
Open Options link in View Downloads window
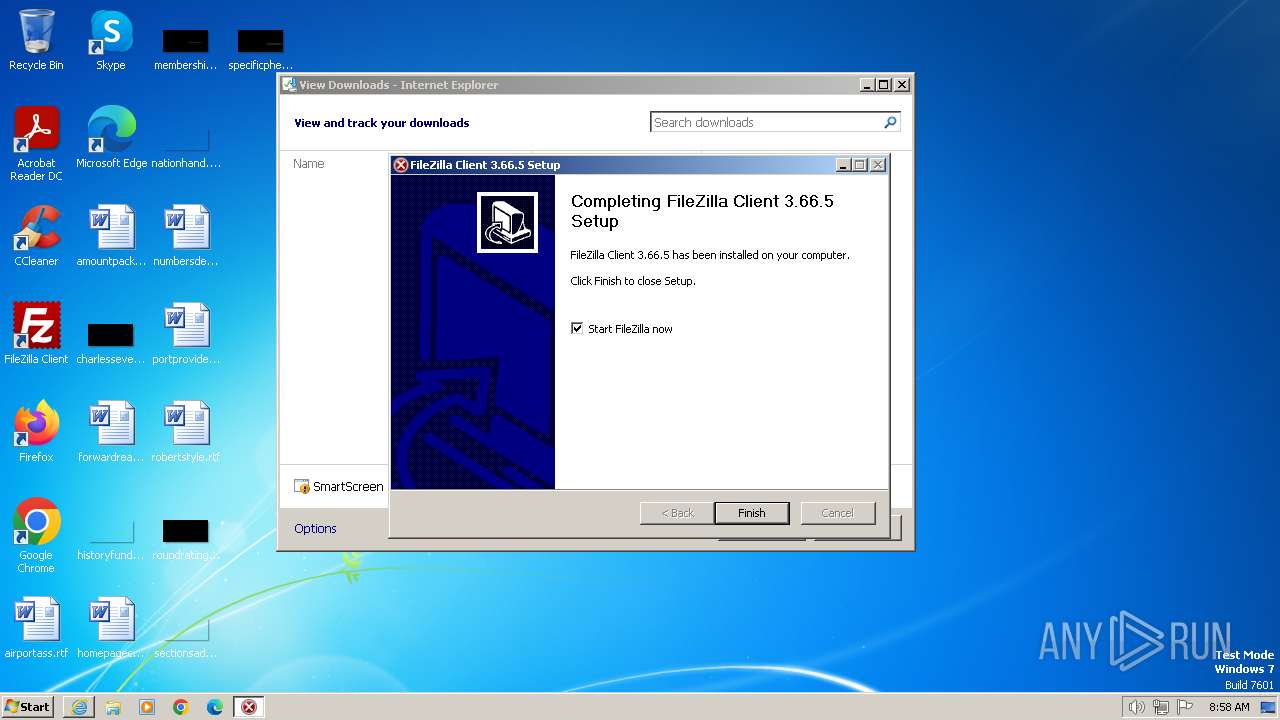coord(315,528)
